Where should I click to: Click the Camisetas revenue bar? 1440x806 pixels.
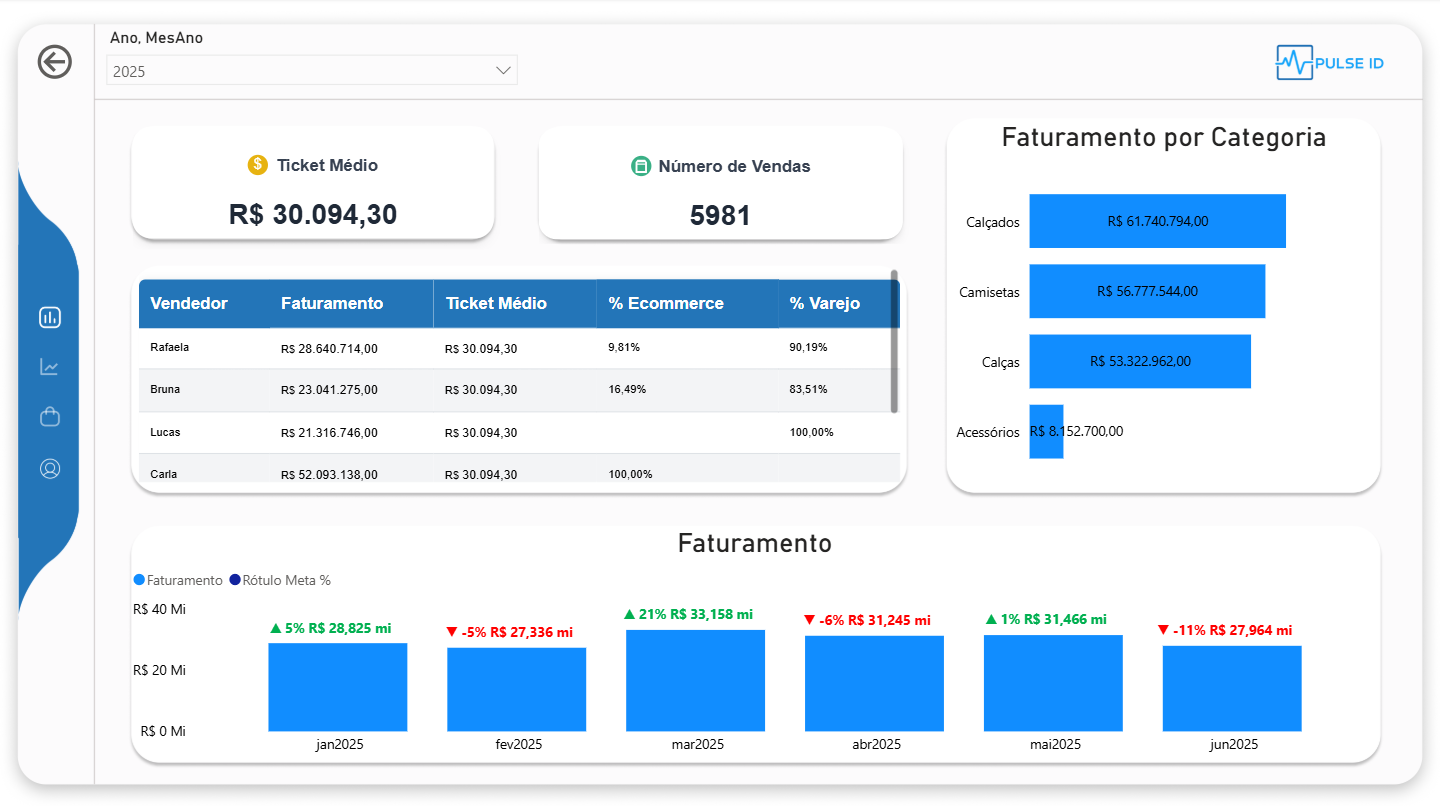pyautogui.click(x=1147, y=291)
